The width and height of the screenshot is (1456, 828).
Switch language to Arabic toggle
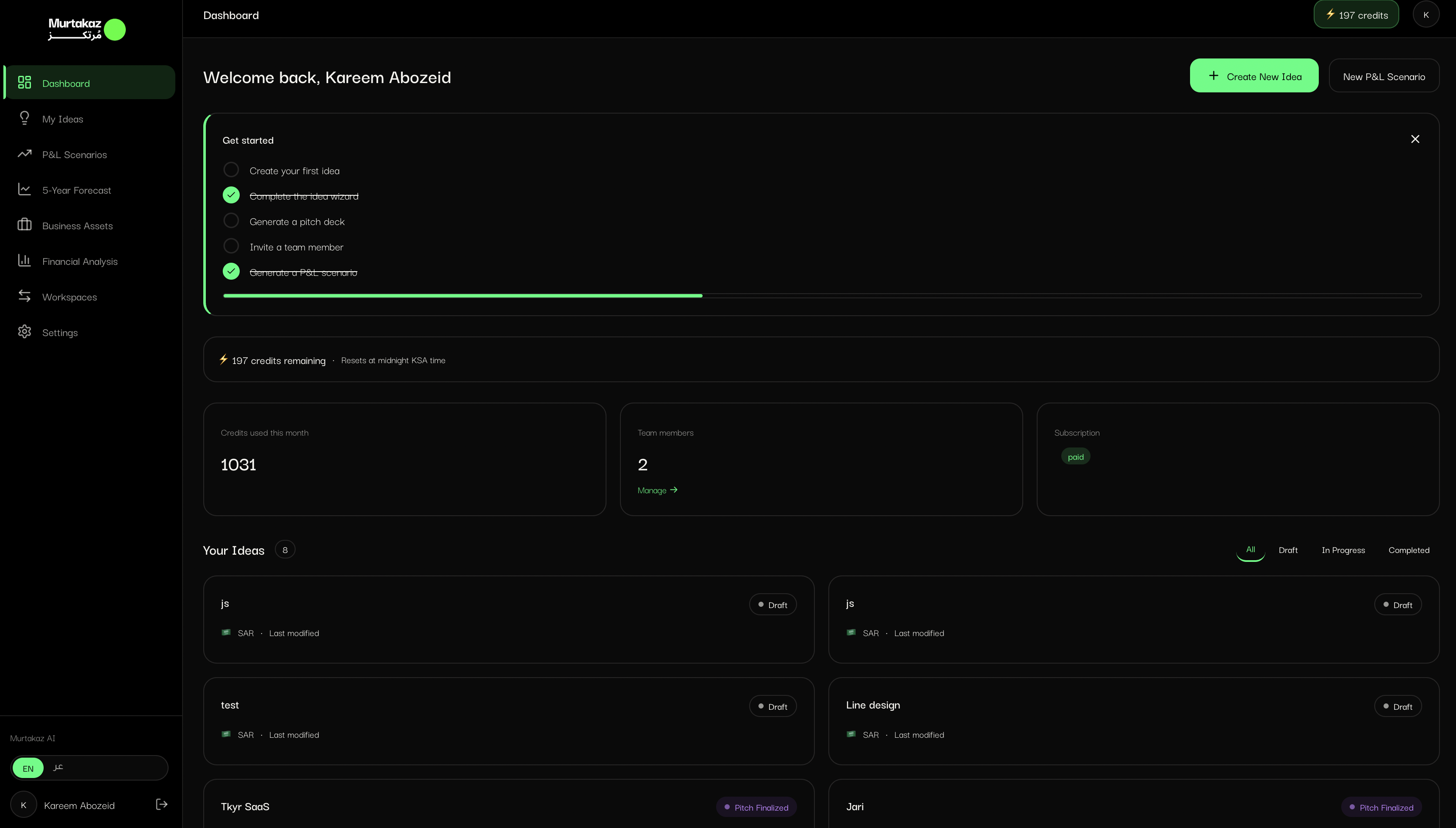point(58,768)
